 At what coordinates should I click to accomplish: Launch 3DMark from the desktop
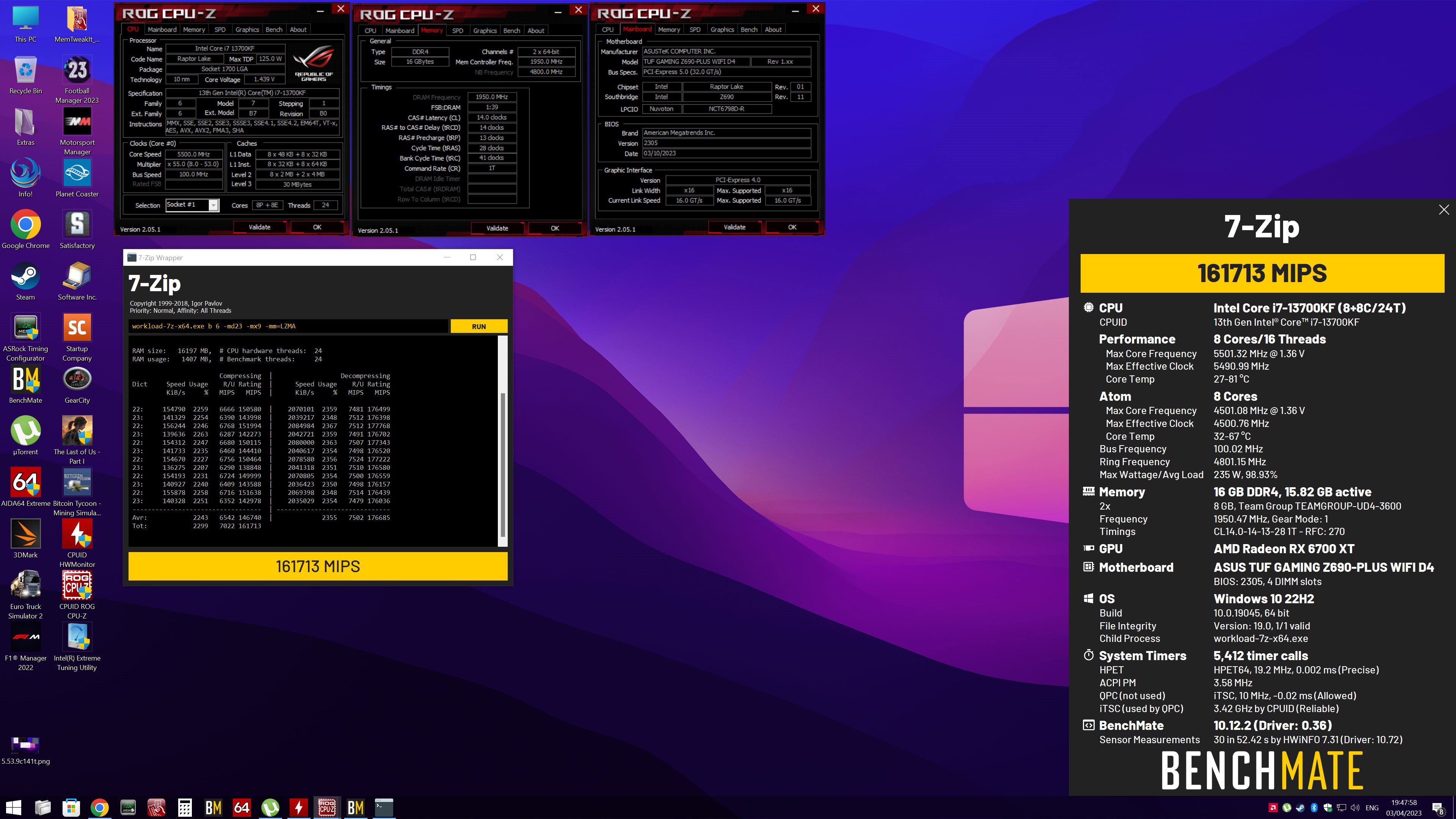pyautogui.click(x=25, y=539)
